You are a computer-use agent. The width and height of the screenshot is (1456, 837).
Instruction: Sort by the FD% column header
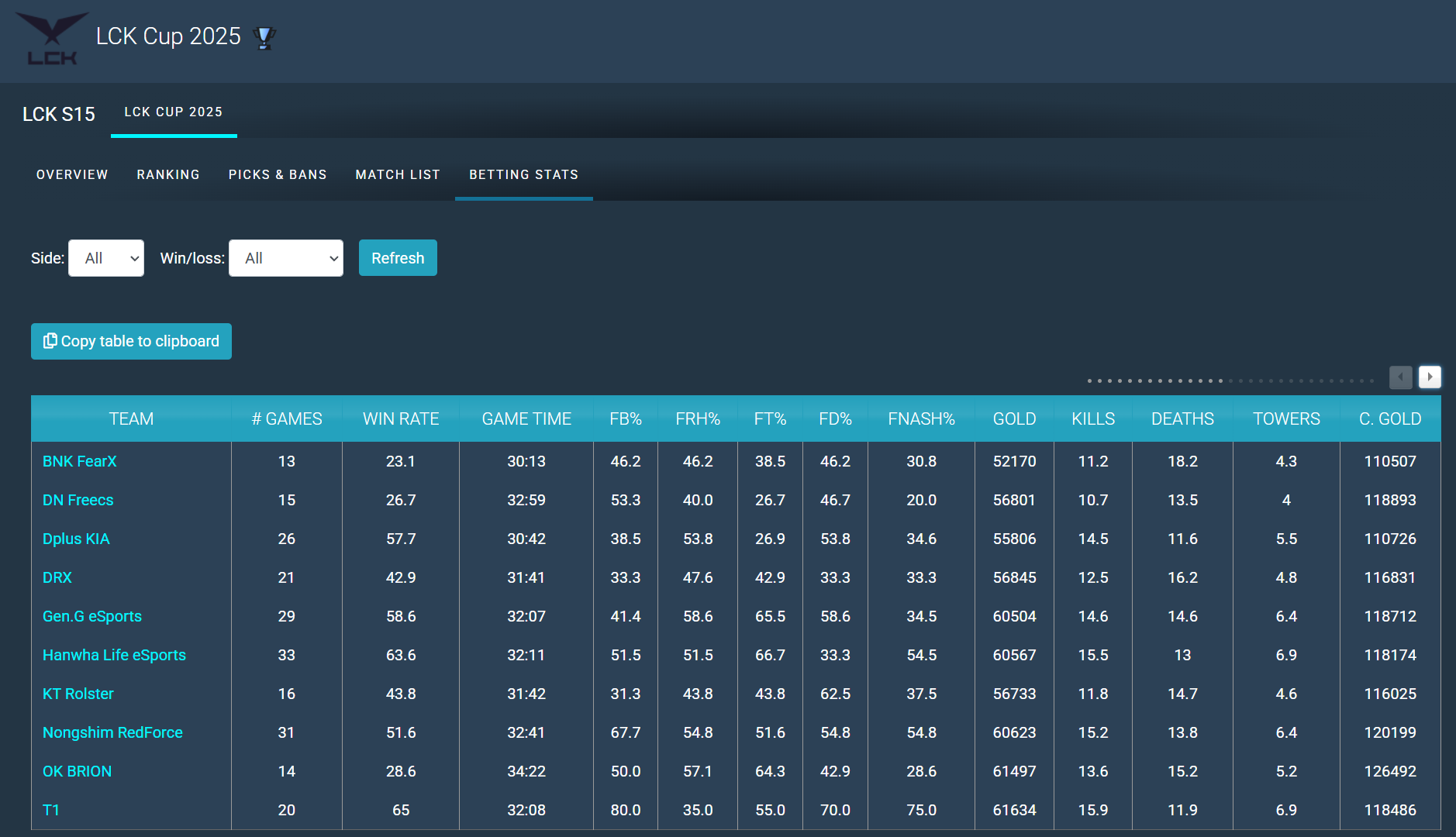coord(836,418)
